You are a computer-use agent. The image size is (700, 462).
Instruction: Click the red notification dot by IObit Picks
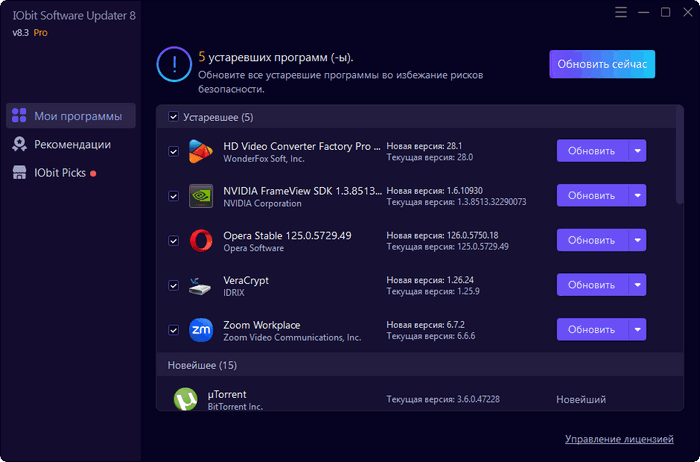(93, 174)
